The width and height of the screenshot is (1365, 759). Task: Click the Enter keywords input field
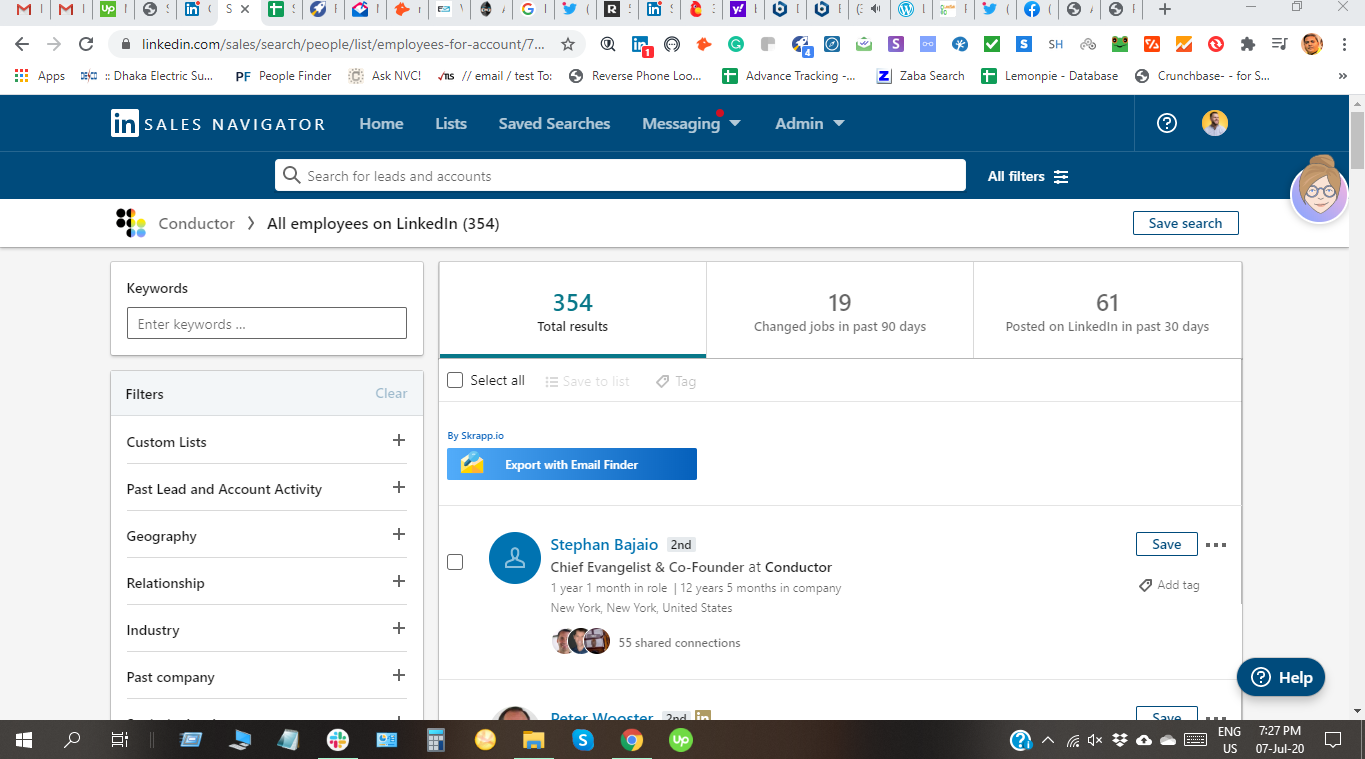(x=266, y=324)
